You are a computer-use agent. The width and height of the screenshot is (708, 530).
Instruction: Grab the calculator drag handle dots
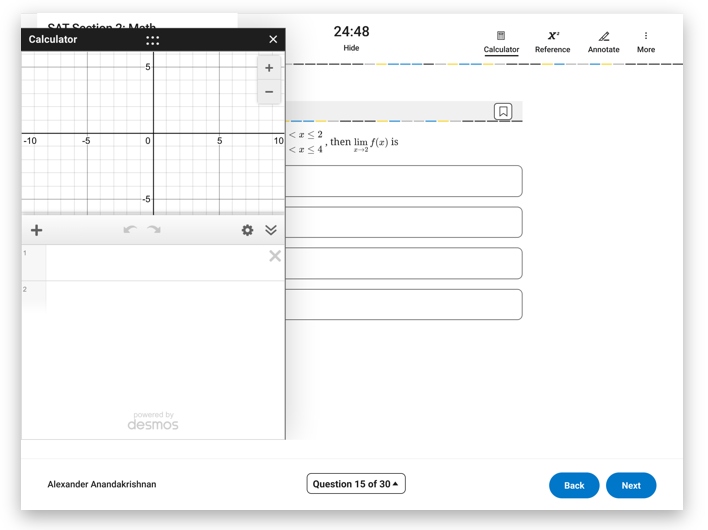153,40
